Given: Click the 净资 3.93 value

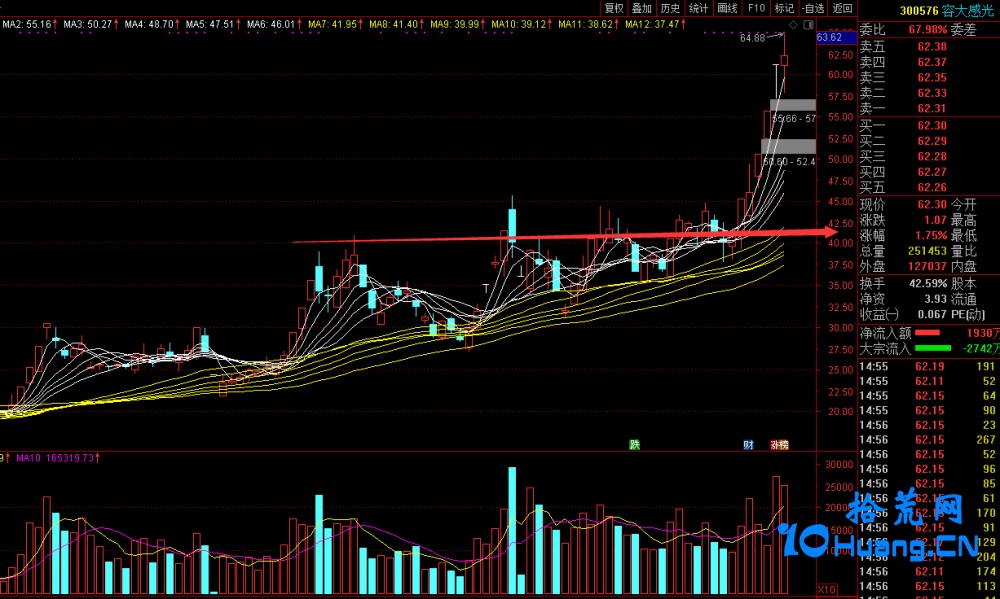Looking at the screenshot, I should [x=936, y=299].
